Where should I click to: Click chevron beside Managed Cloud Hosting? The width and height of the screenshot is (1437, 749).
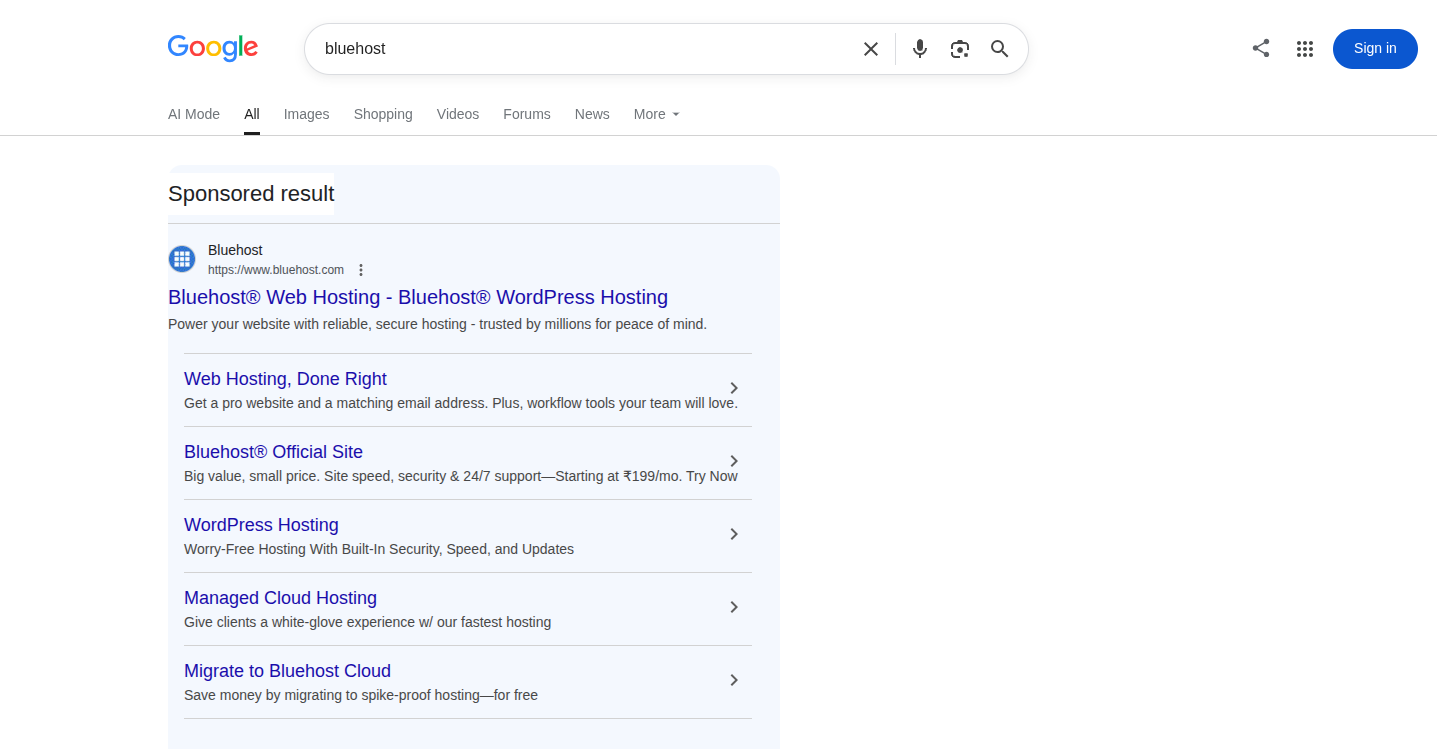(x=734, y=607)
